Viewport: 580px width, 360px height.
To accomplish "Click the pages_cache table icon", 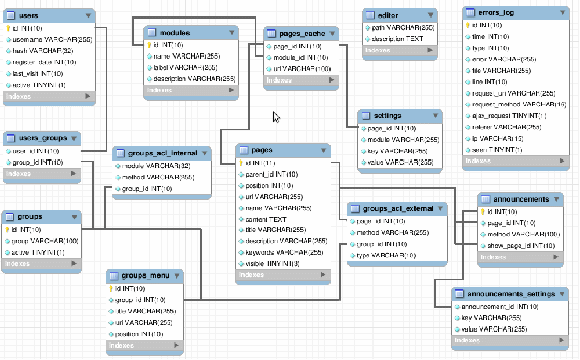I will pyautogui.click(x=271, y=33).
